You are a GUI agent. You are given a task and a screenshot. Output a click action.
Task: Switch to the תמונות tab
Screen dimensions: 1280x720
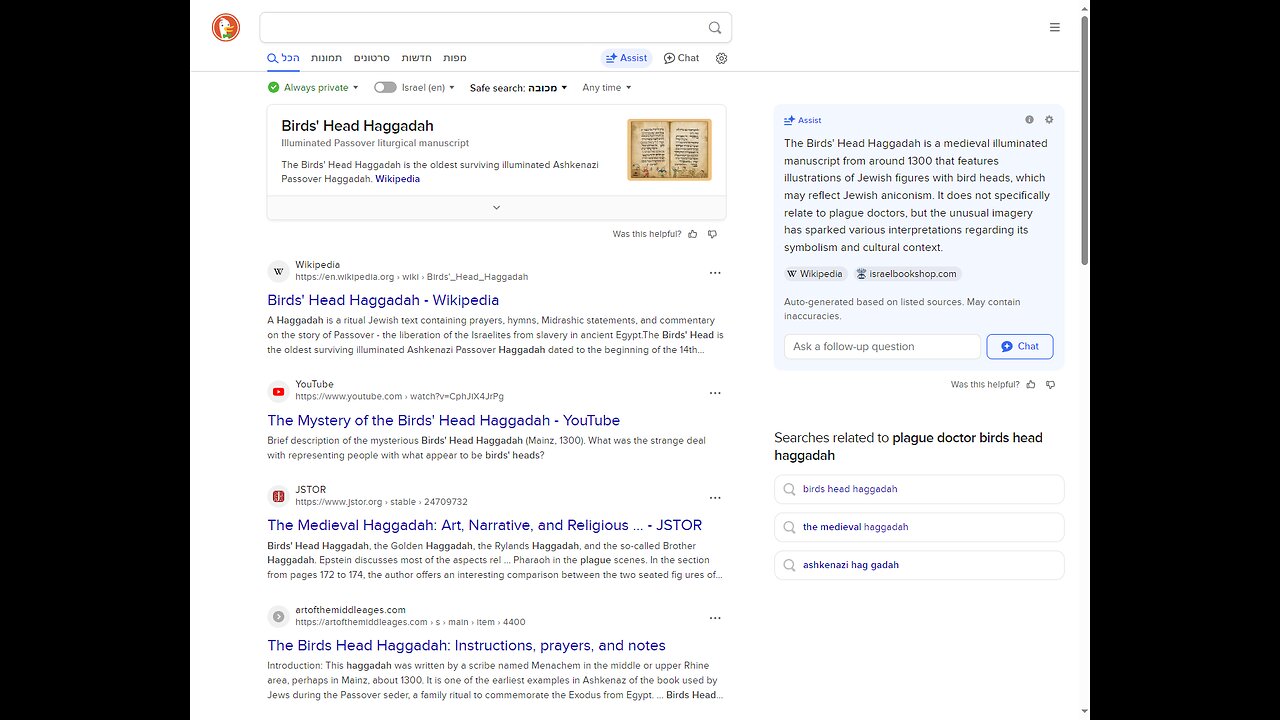coord(326,58)
